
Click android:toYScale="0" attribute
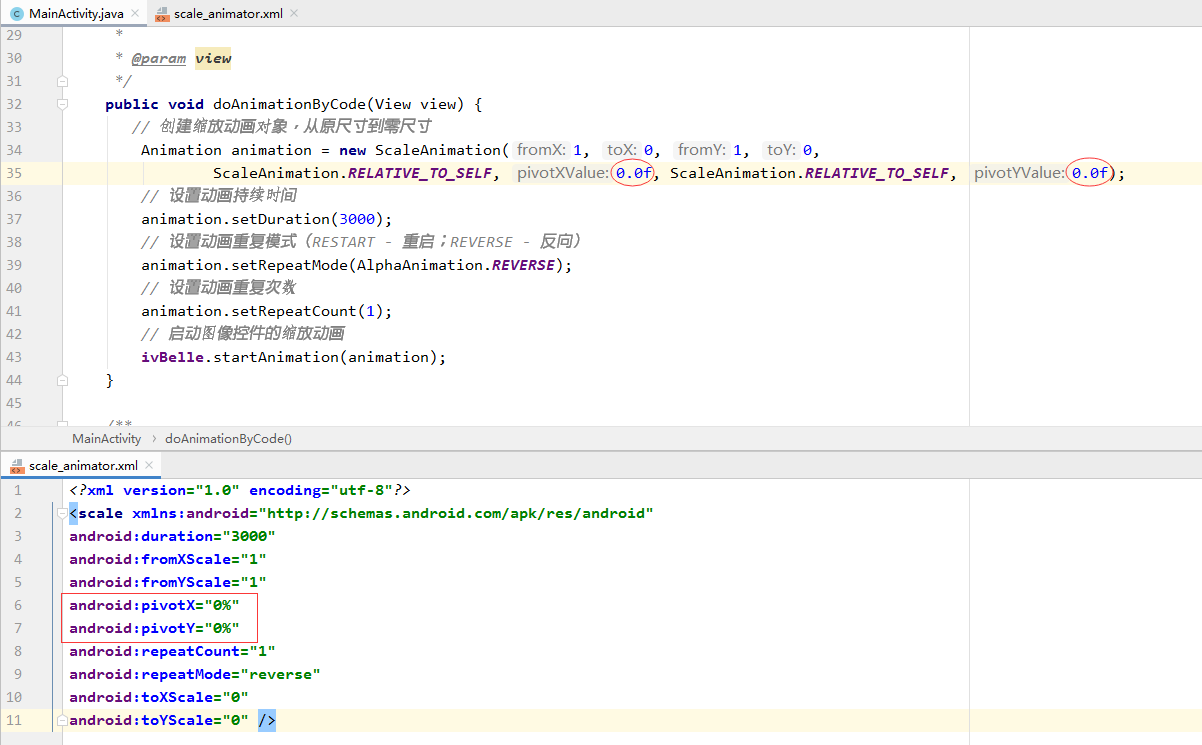159,720
